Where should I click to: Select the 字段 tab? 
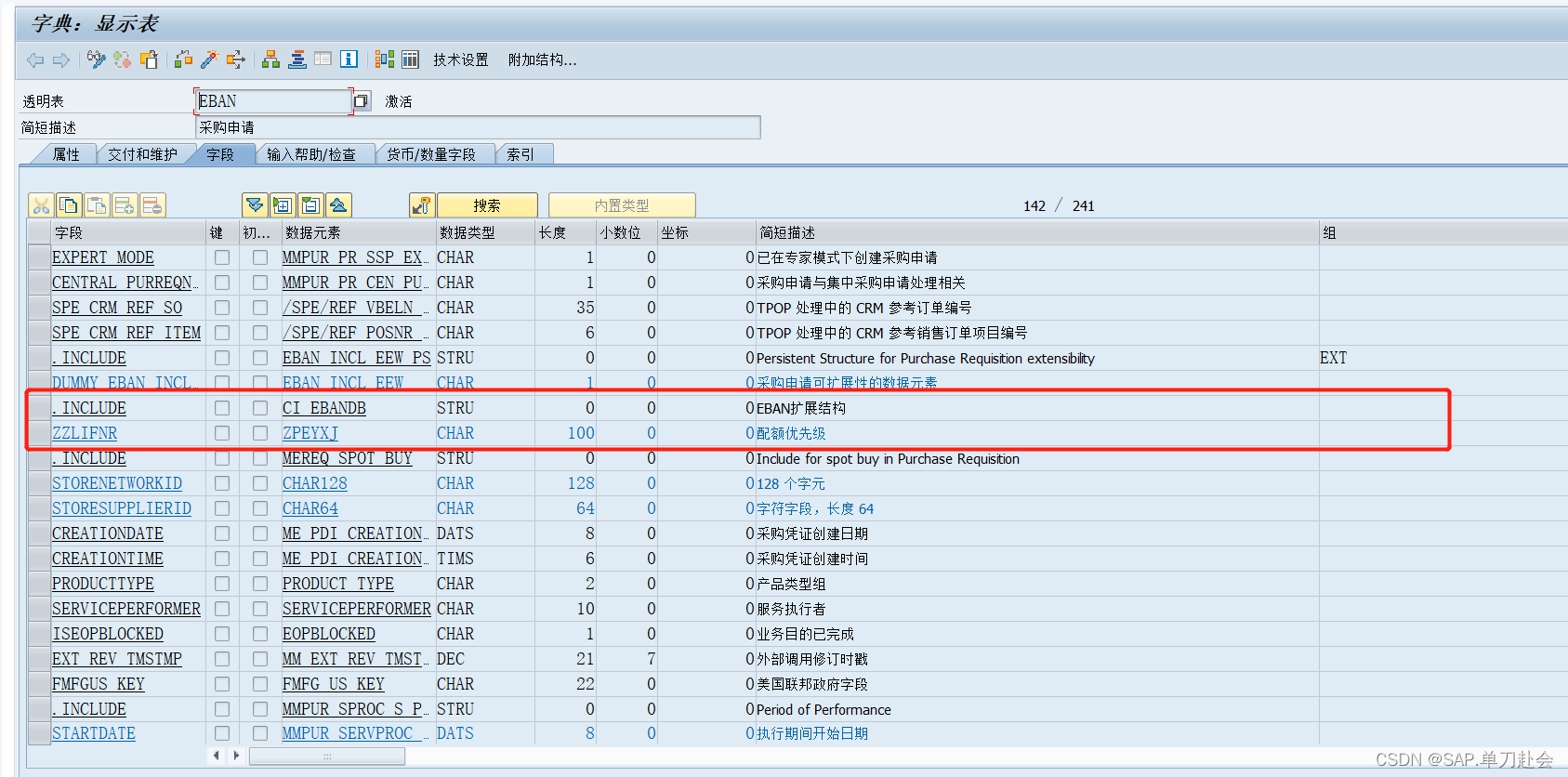[220, 154]
